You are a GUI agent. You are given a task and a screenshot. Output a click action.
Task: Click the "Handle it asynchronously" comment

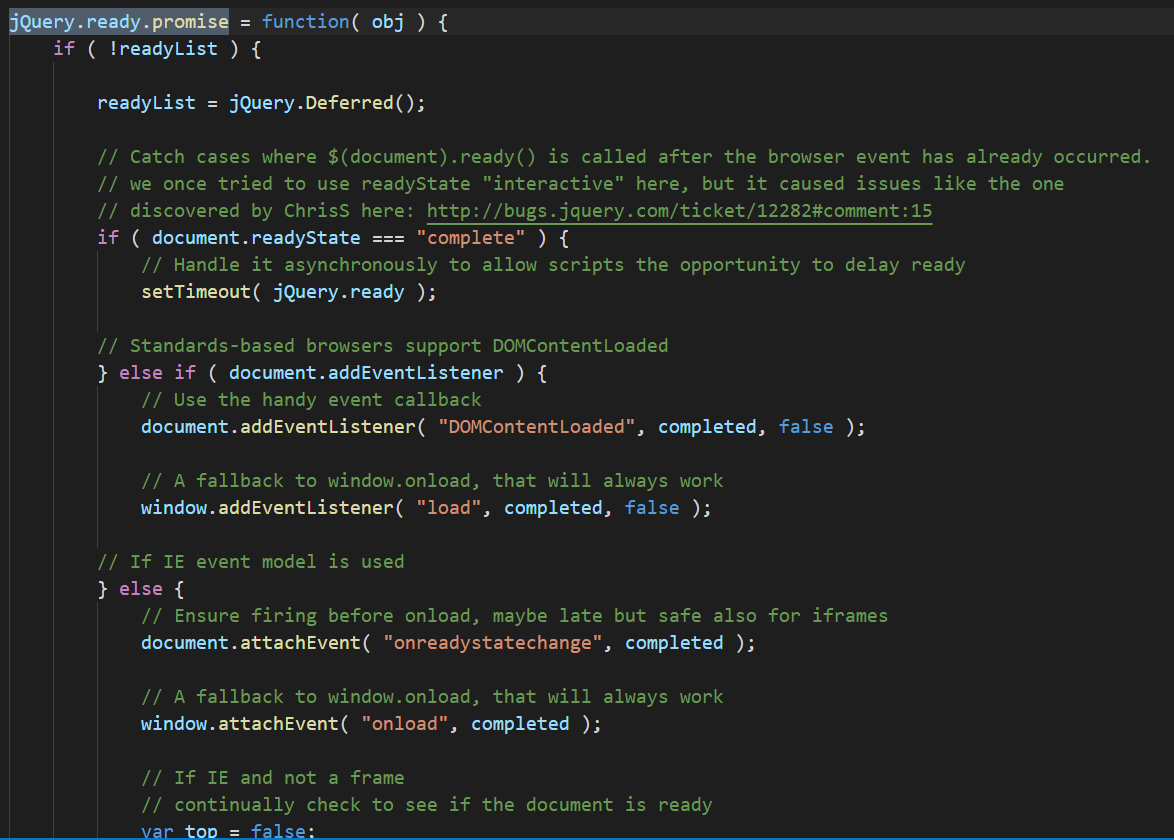click(553, 265)
